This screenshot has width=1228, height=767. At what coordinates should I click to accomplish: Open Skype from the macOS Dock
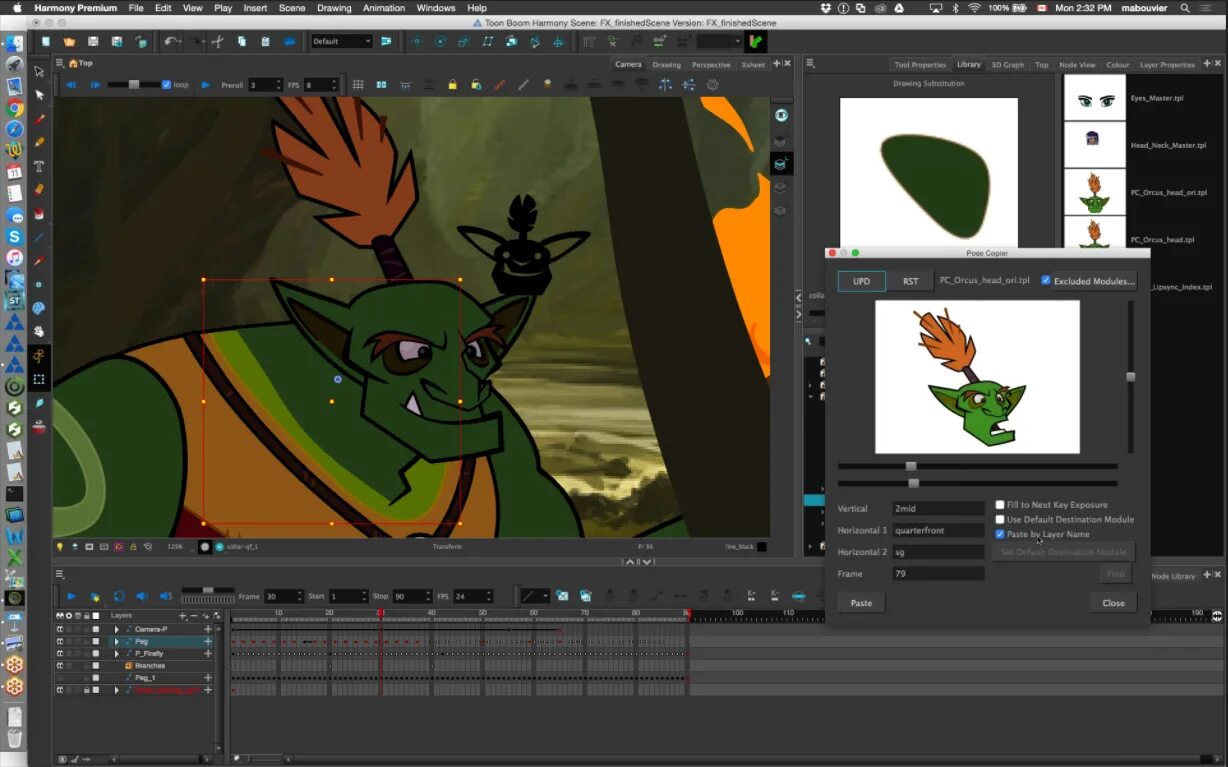click(15, 237)
